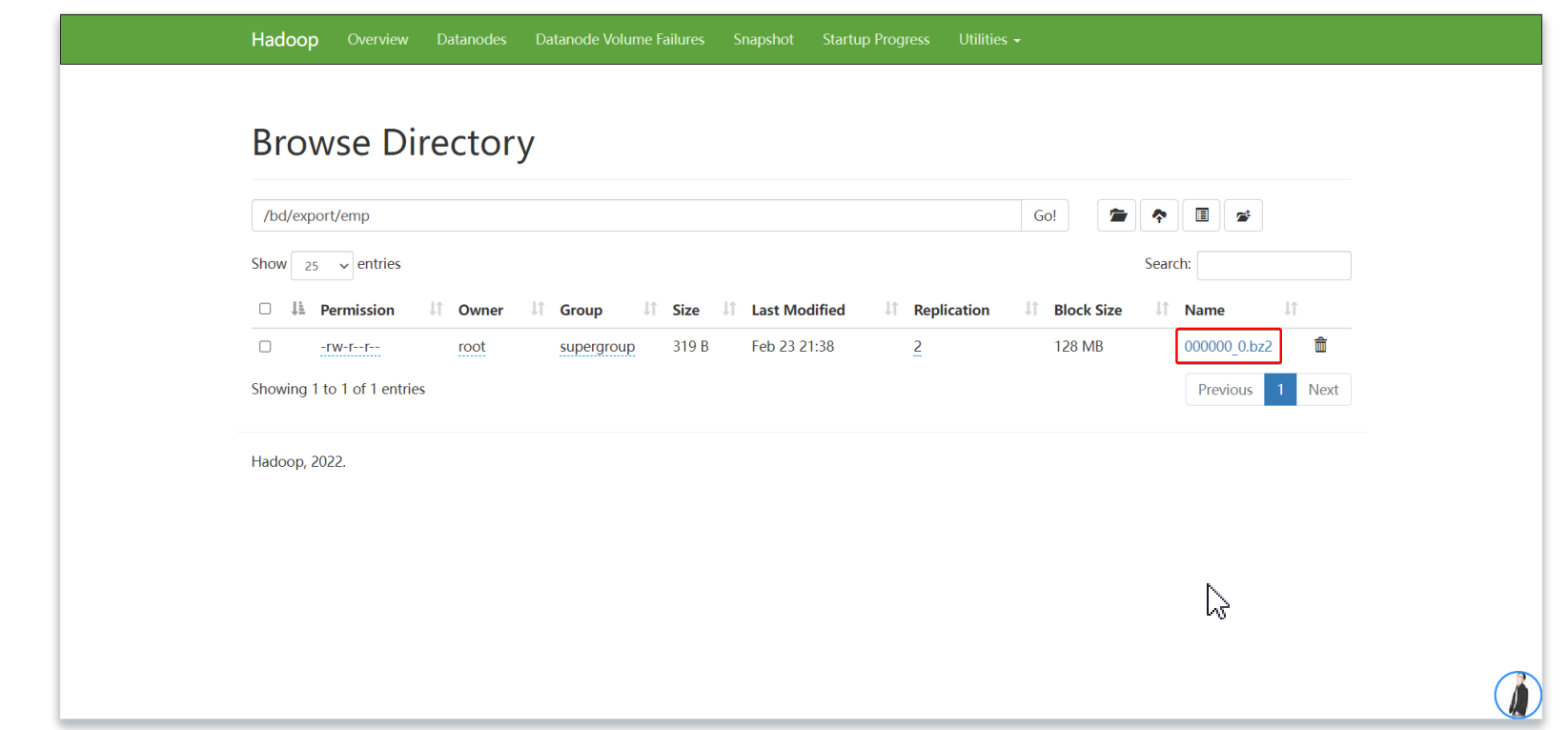Click the replication value 2
The image size is (1568, 730).
[917, 347]
